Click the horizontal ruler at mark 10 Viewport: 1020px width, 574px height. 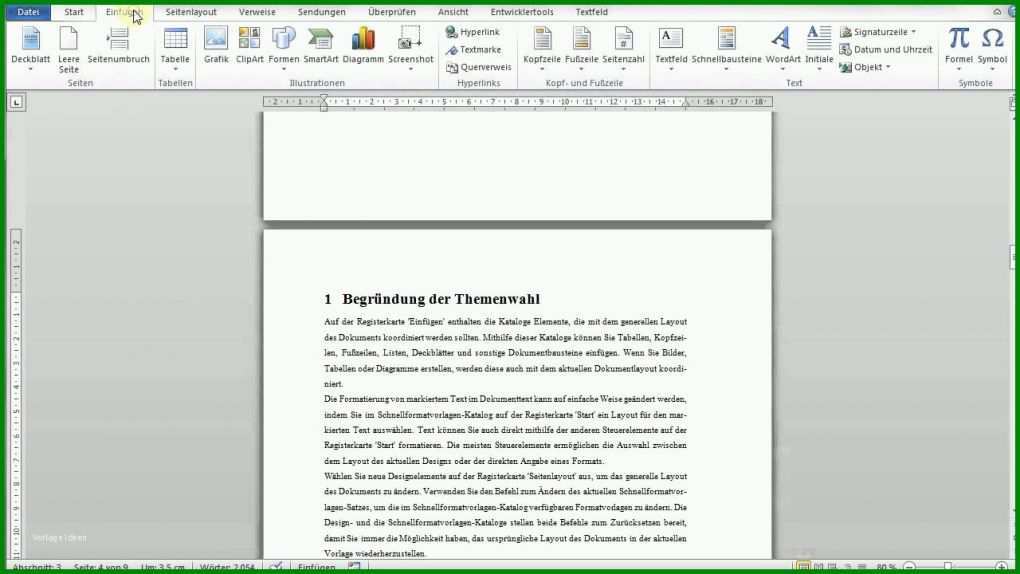(565, 102)
